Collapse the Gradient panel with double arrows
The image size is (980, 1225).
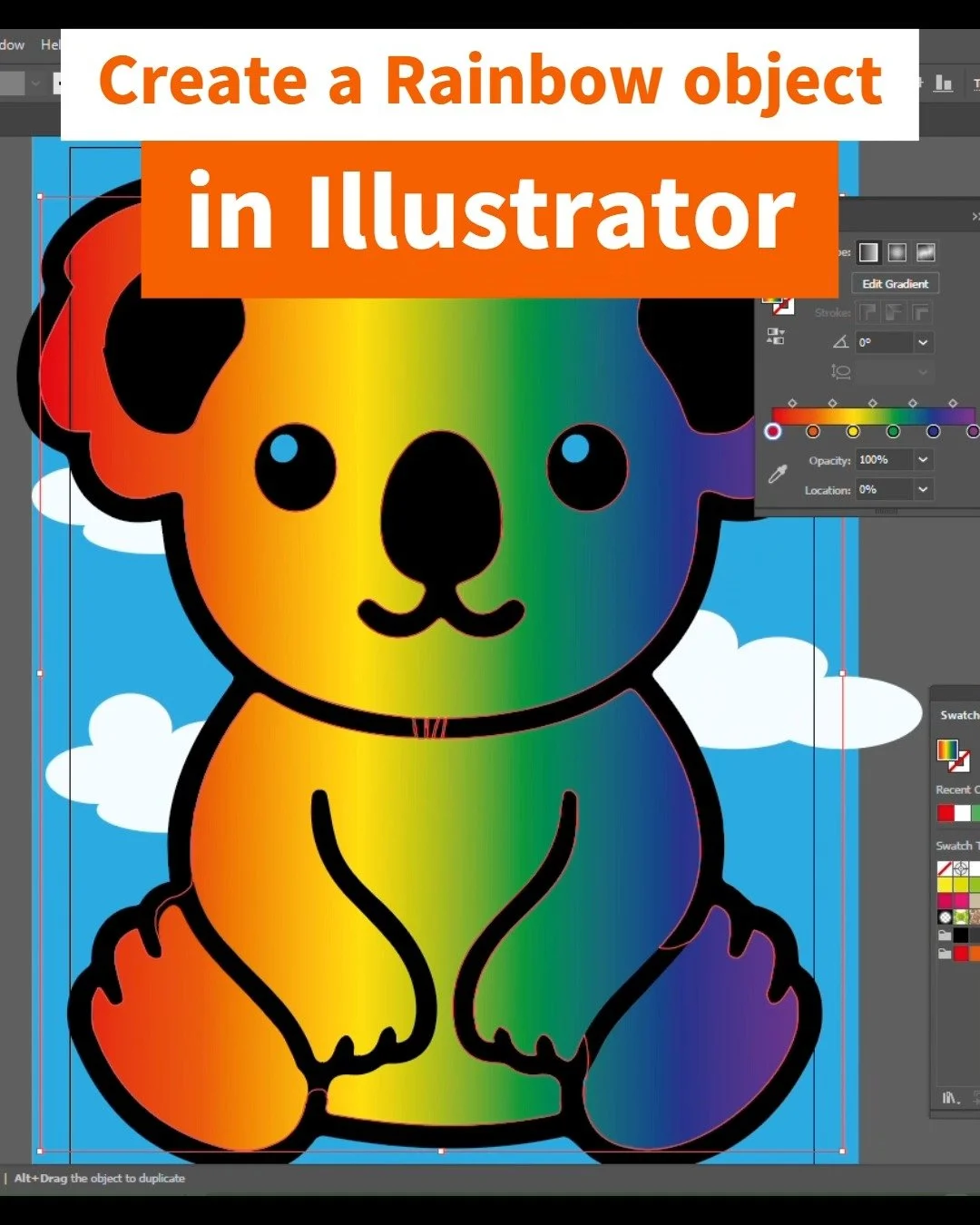pos(975,216)
